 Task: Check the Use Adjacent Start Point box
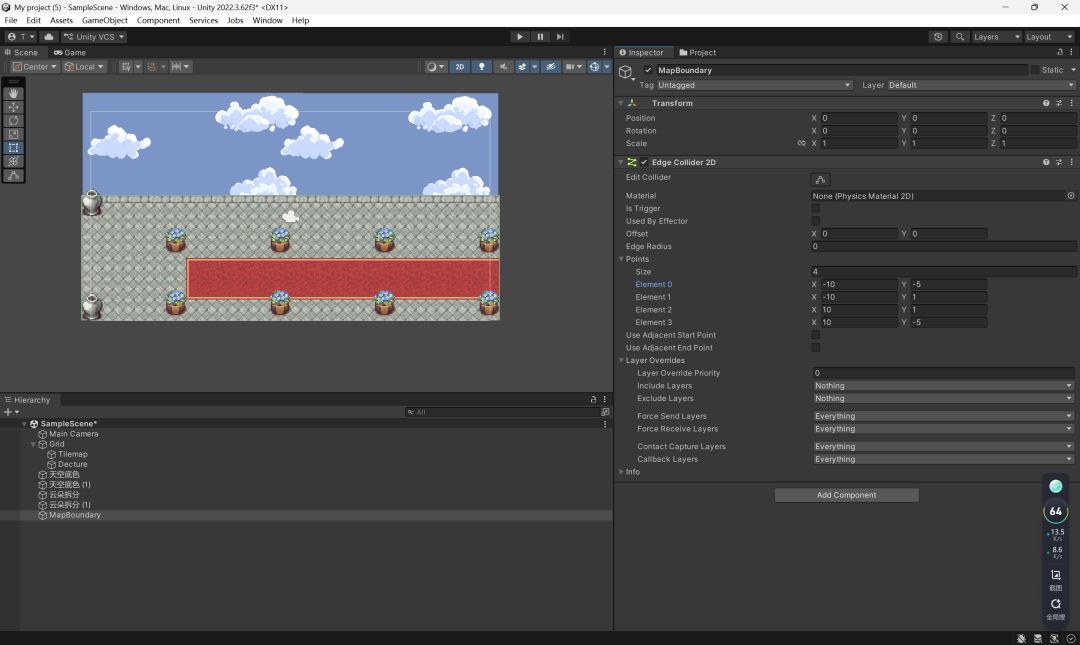point(816,336)
